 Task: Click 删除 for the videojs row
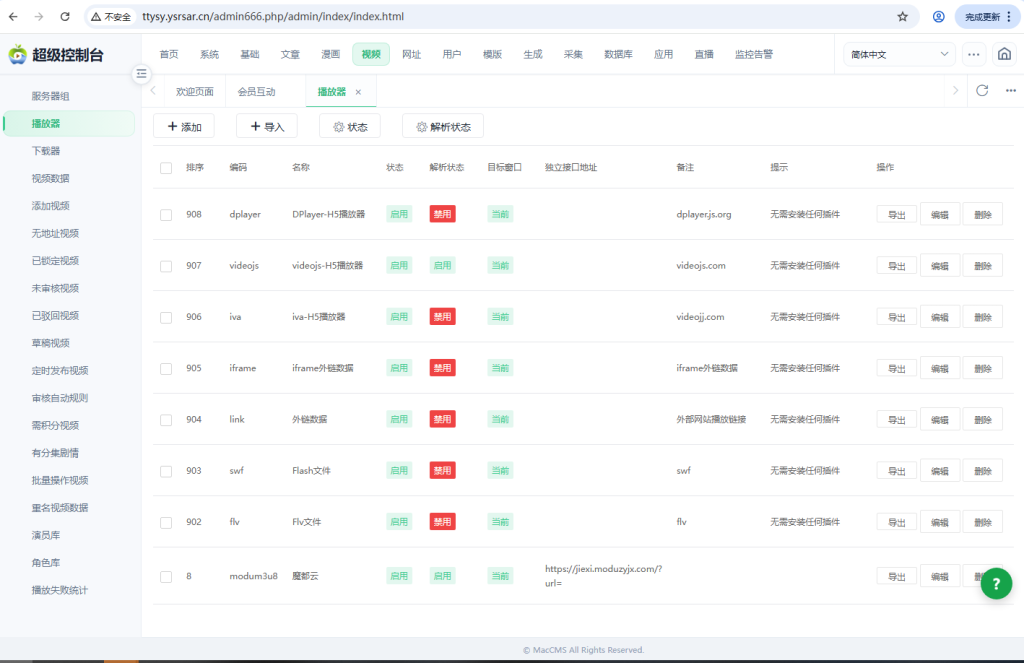click(983, 266)
